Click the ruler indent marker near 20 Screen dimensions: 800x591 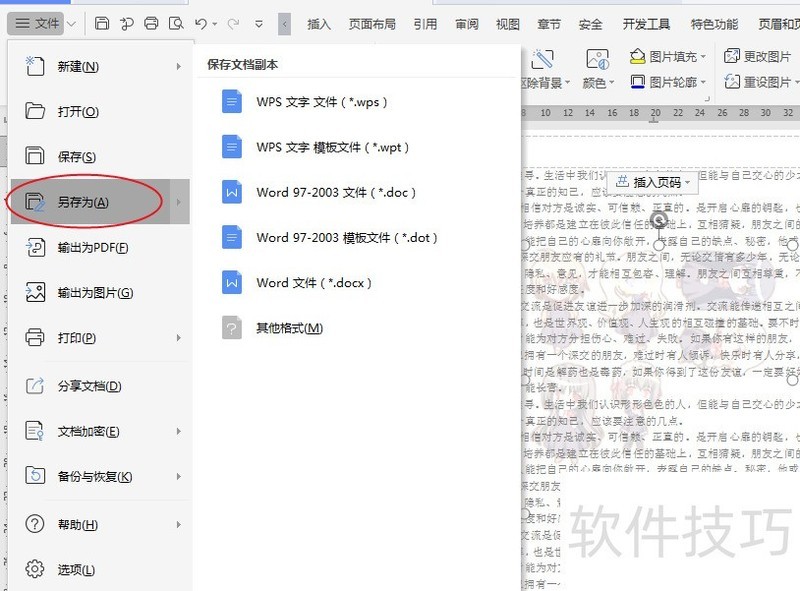[654, 120]
